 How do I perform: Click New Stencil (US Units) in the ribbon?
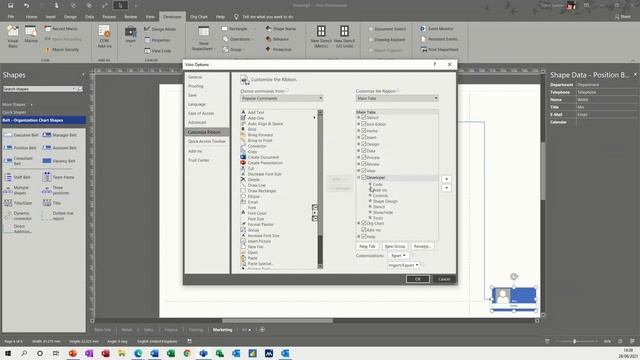344,37
